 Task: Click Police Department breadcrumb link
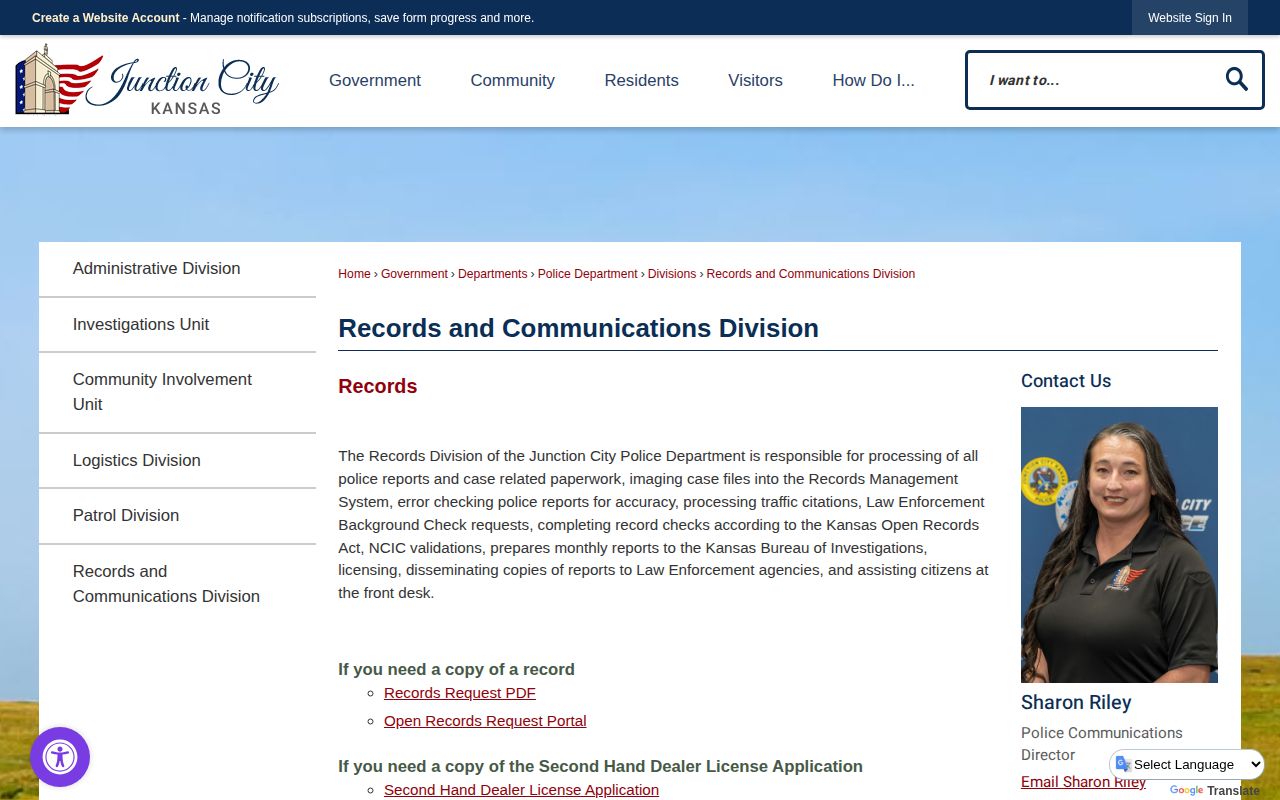[x=587, y=274]
